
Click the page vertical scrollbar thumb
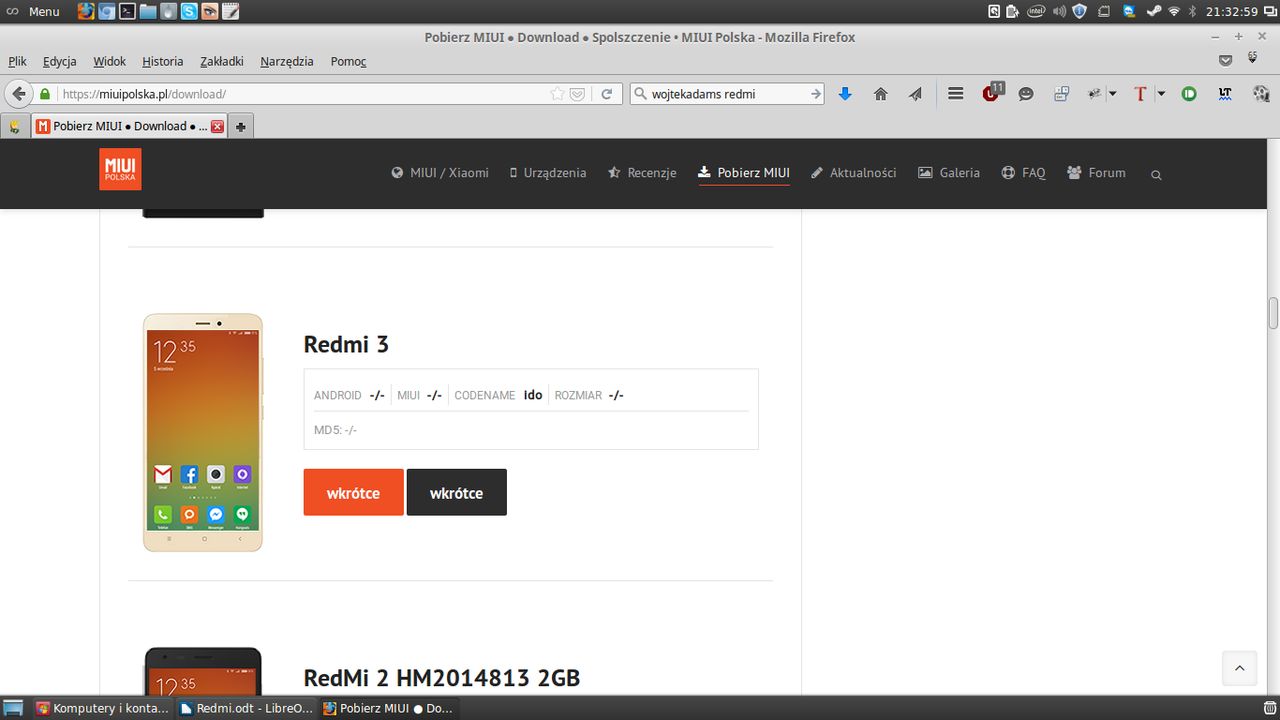coord(1273,313)
